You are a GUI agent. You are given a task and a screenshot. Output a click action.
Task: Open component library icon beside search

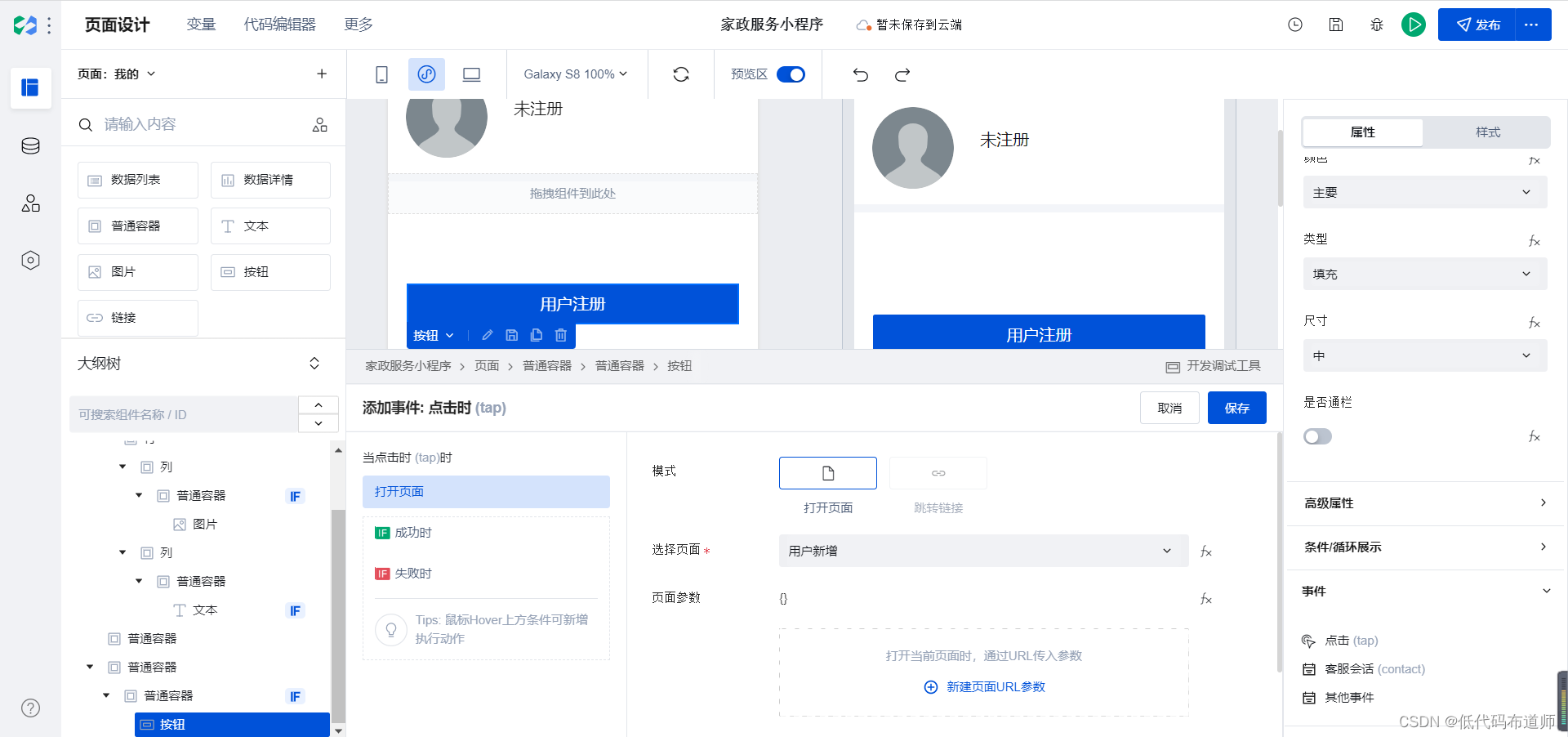tap(320, 124)
